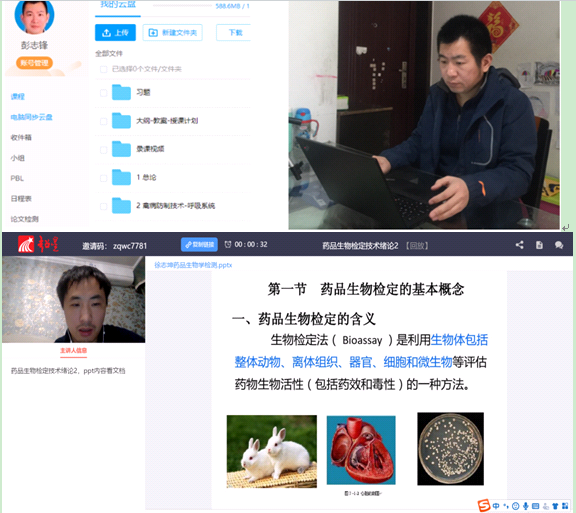Click Sogou microphone voice input icon
Screen dimensions: 576x513
point(526,506)
